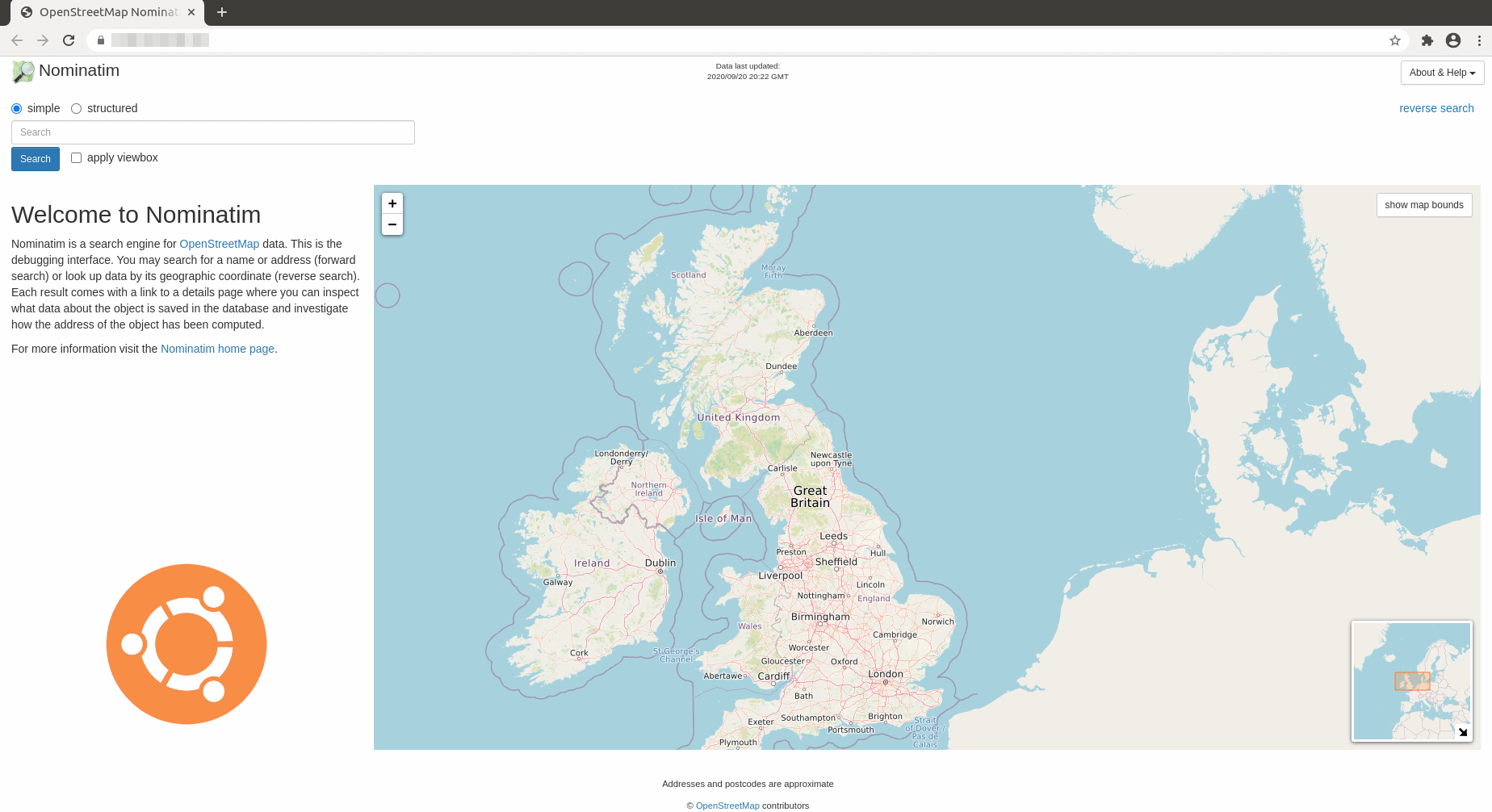Click the map zoom out minus button

click(x=392, y=224)
